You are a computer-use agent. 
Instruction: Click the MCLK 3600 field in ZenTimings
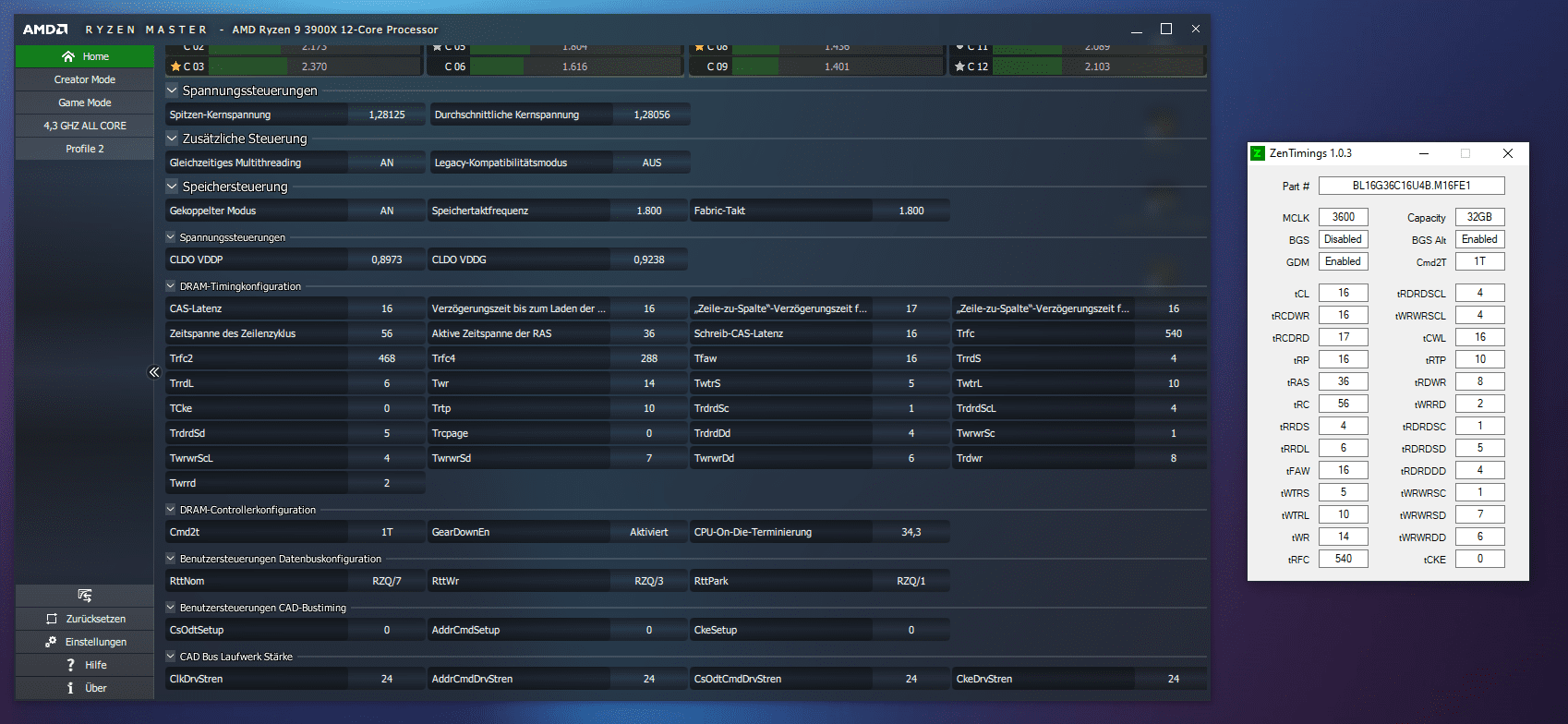[x=1344, y=217]
